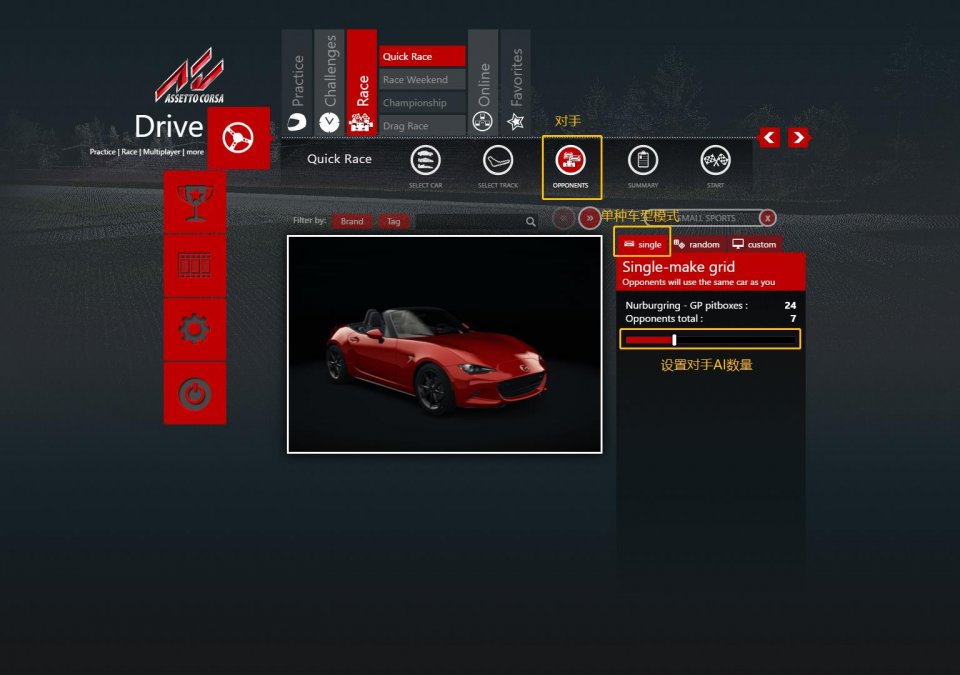Screen dimensions: 960x675
Task: Choose Race Weekend mode
Action: pos(422,80)
